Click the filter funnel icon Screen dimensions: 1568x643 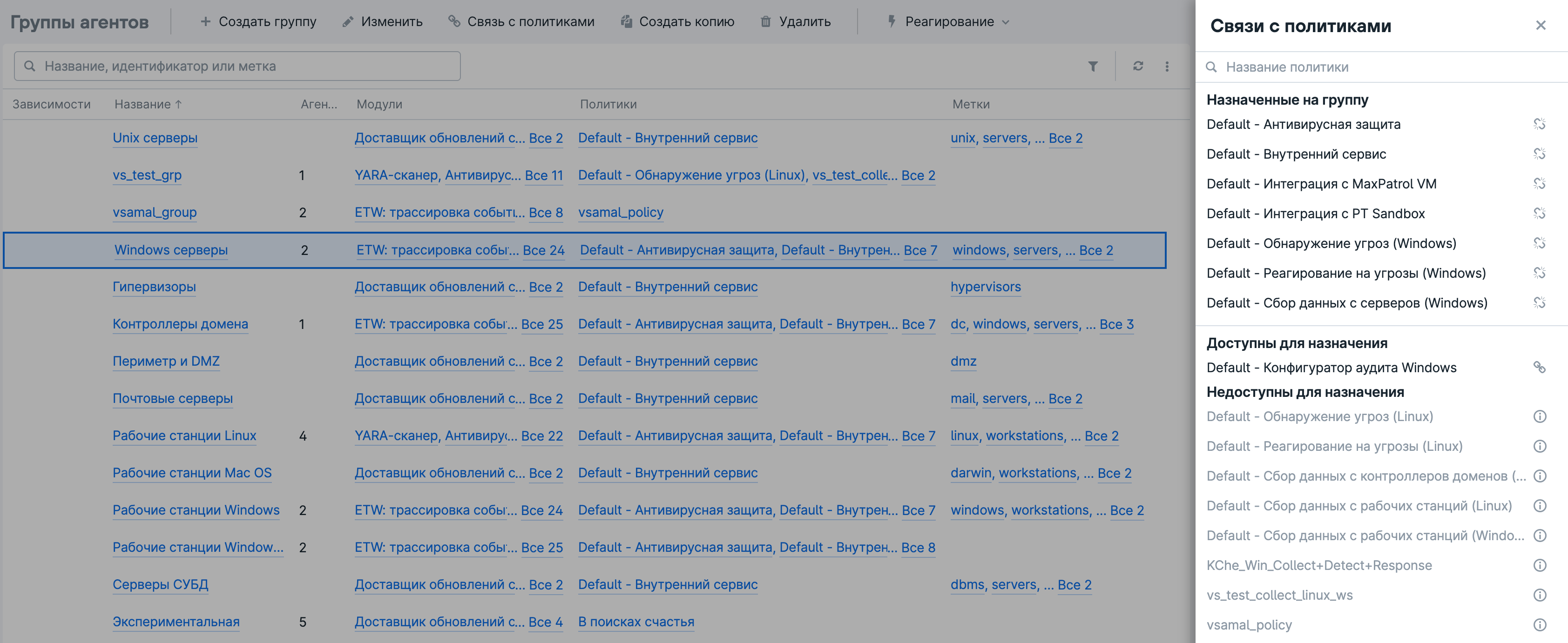tap(1093, 67)
